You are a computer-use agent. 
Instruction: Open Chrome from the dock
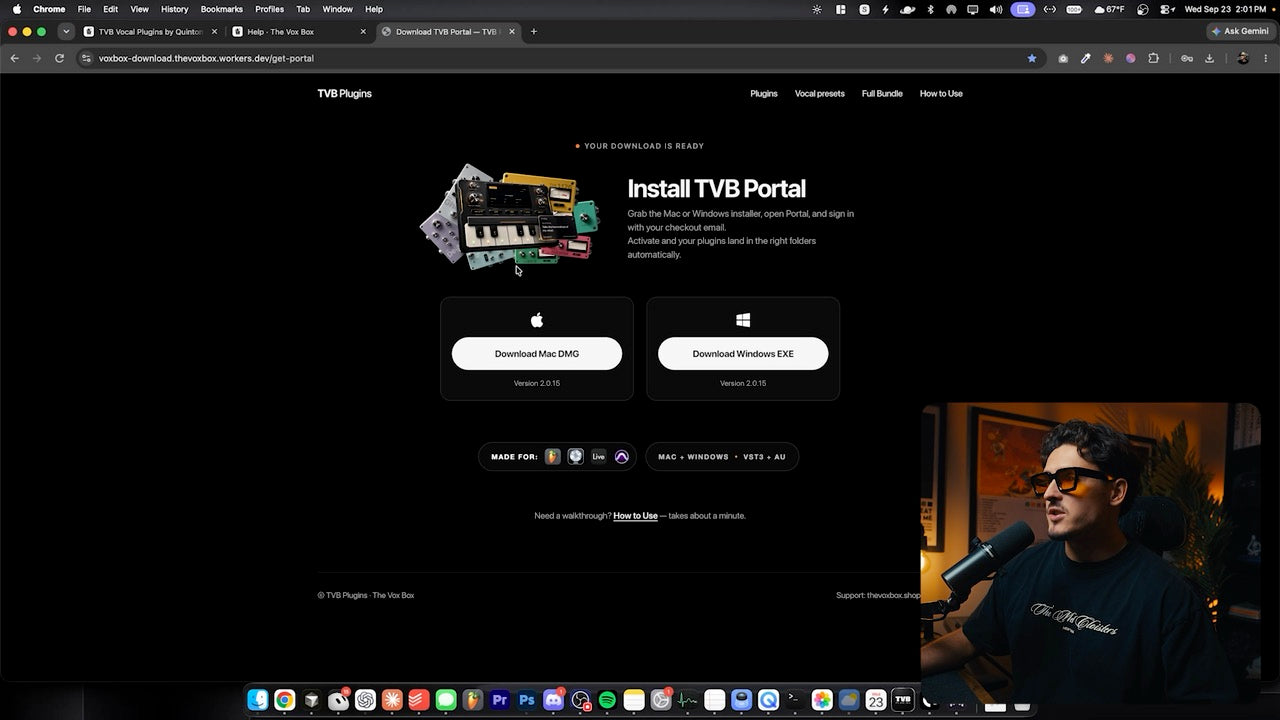285,701
